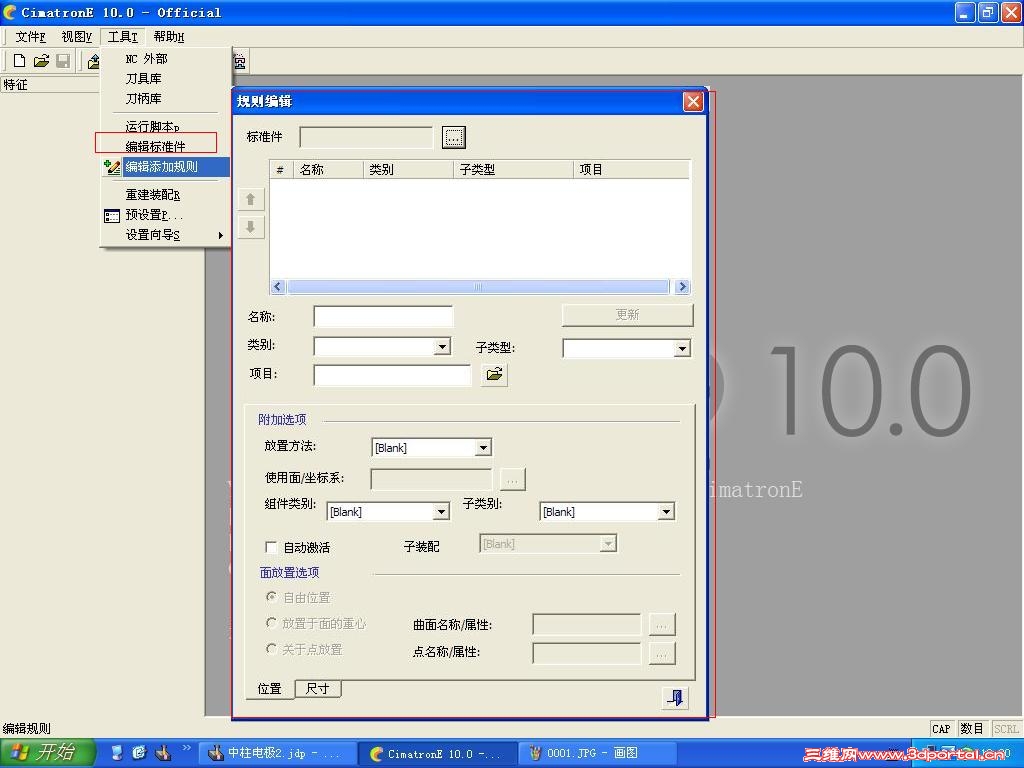Click the Open file toolbar icon
1024x768 pixels.
41,61
